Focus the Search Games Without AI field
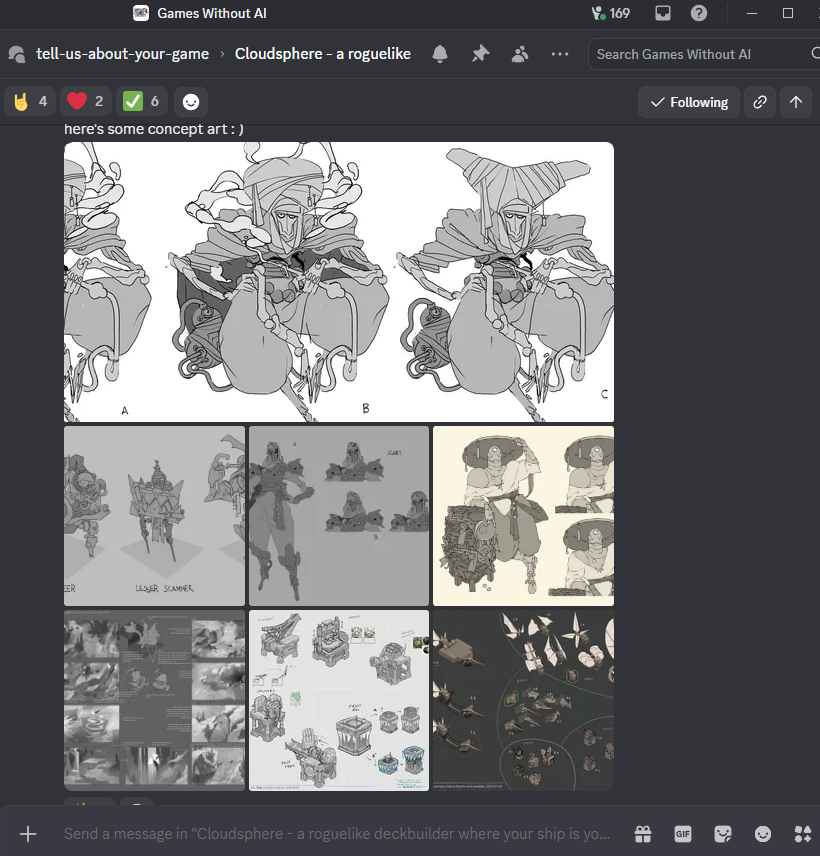Viewport: 820px width, 856px height. coord(702,54)
